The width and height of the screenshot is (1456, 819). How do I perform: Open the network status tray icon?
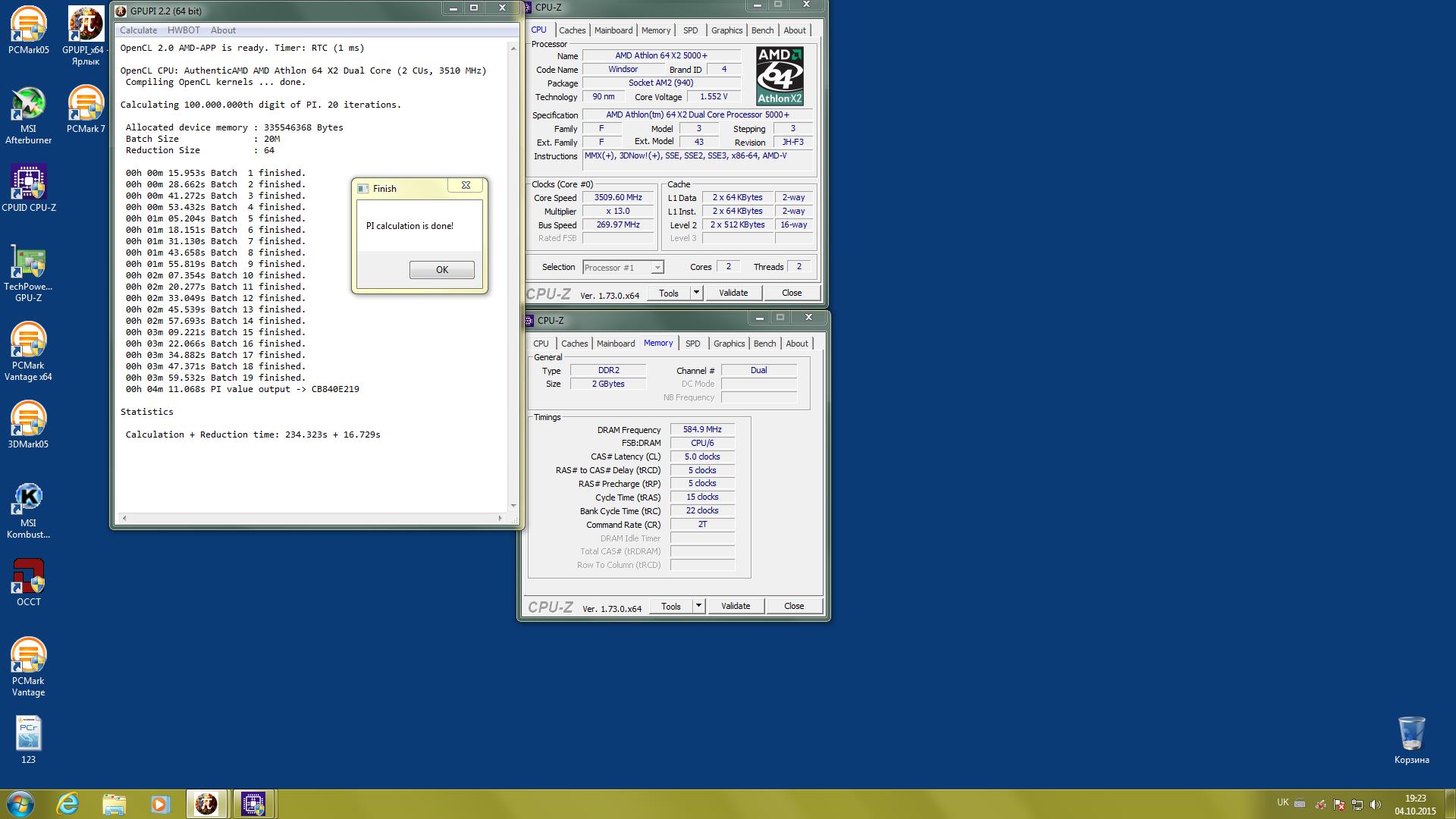coord(1357,805)
